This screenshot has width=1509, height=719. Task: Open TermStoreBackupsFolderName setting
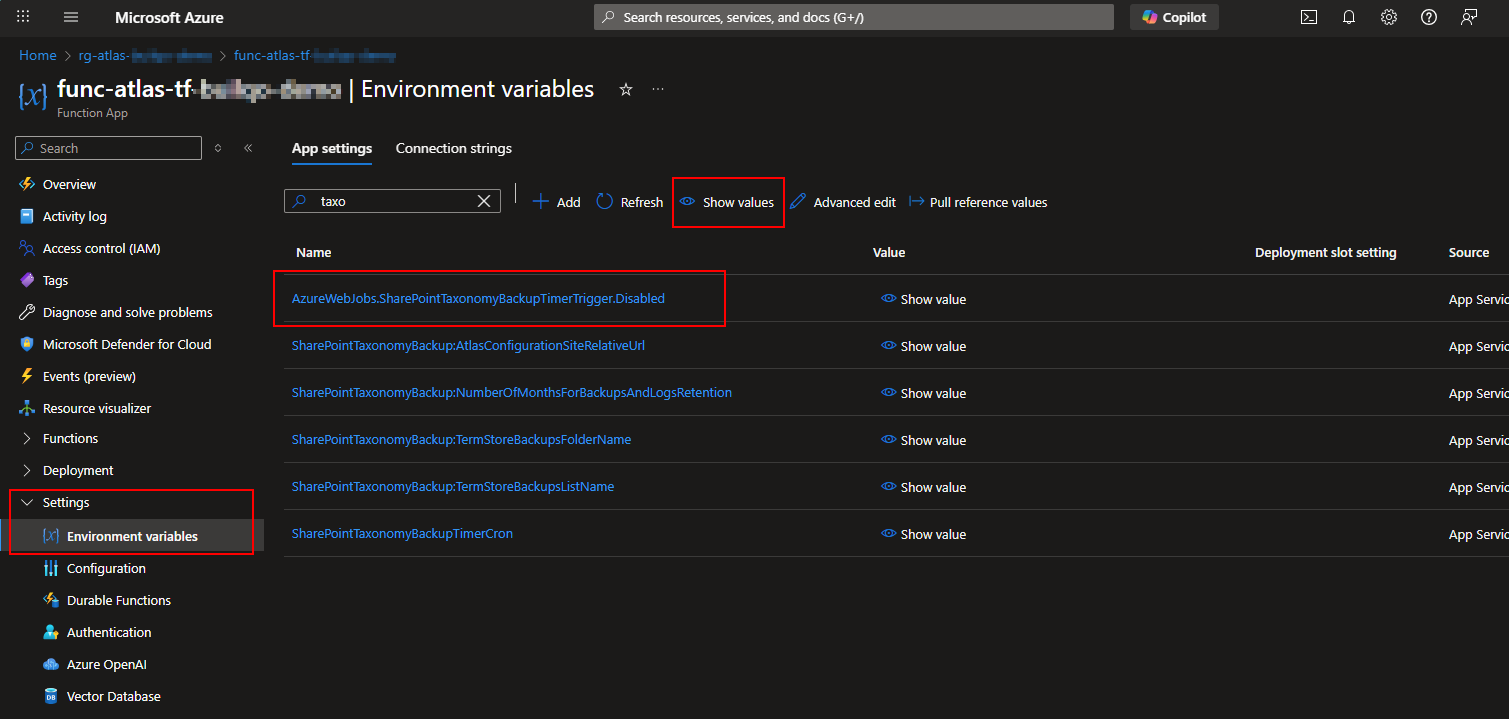[x=461, y=439]
